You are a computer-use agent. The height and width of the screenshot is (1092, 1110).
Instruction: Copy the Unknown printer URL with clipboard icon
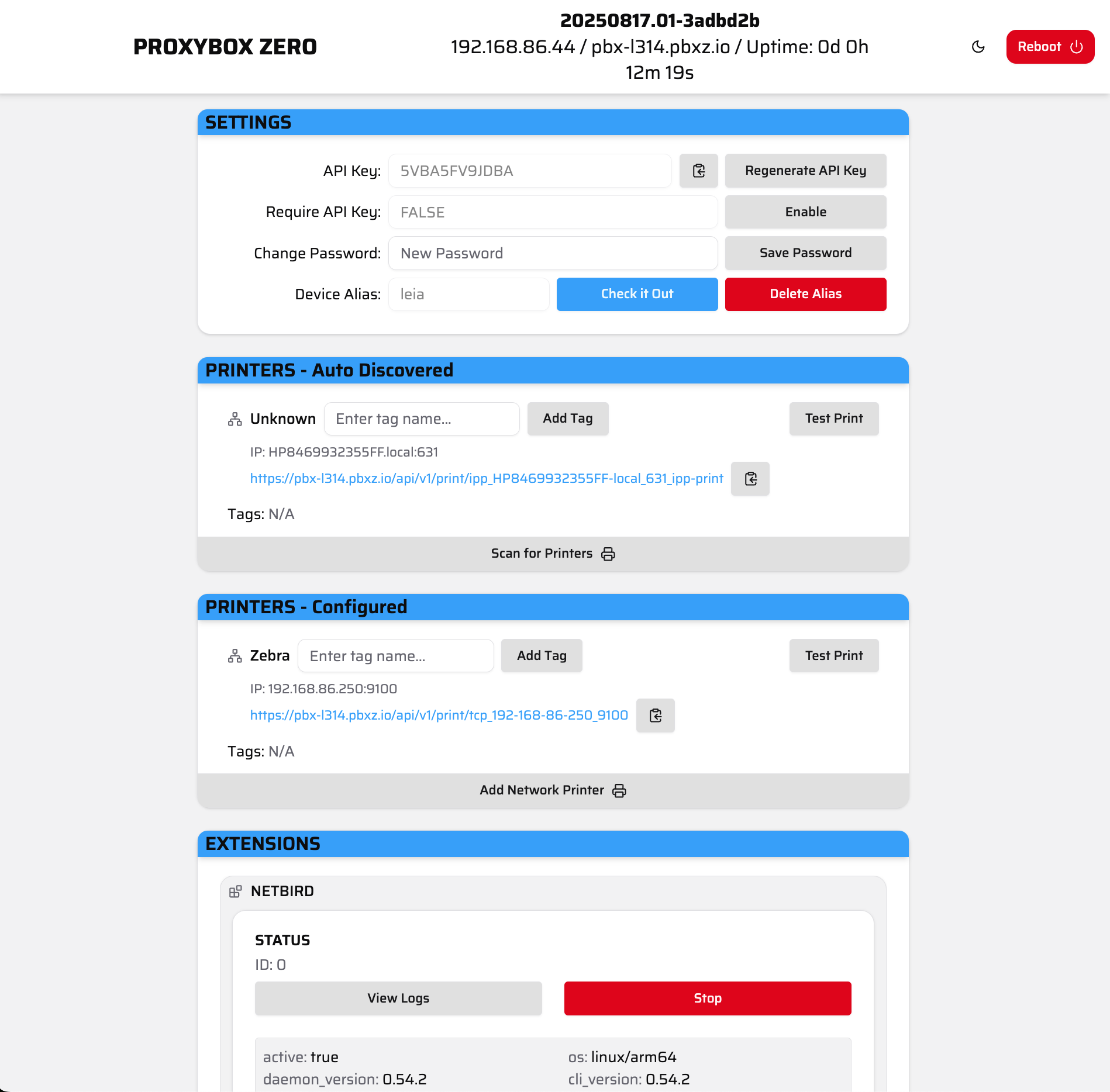[750, 479]
